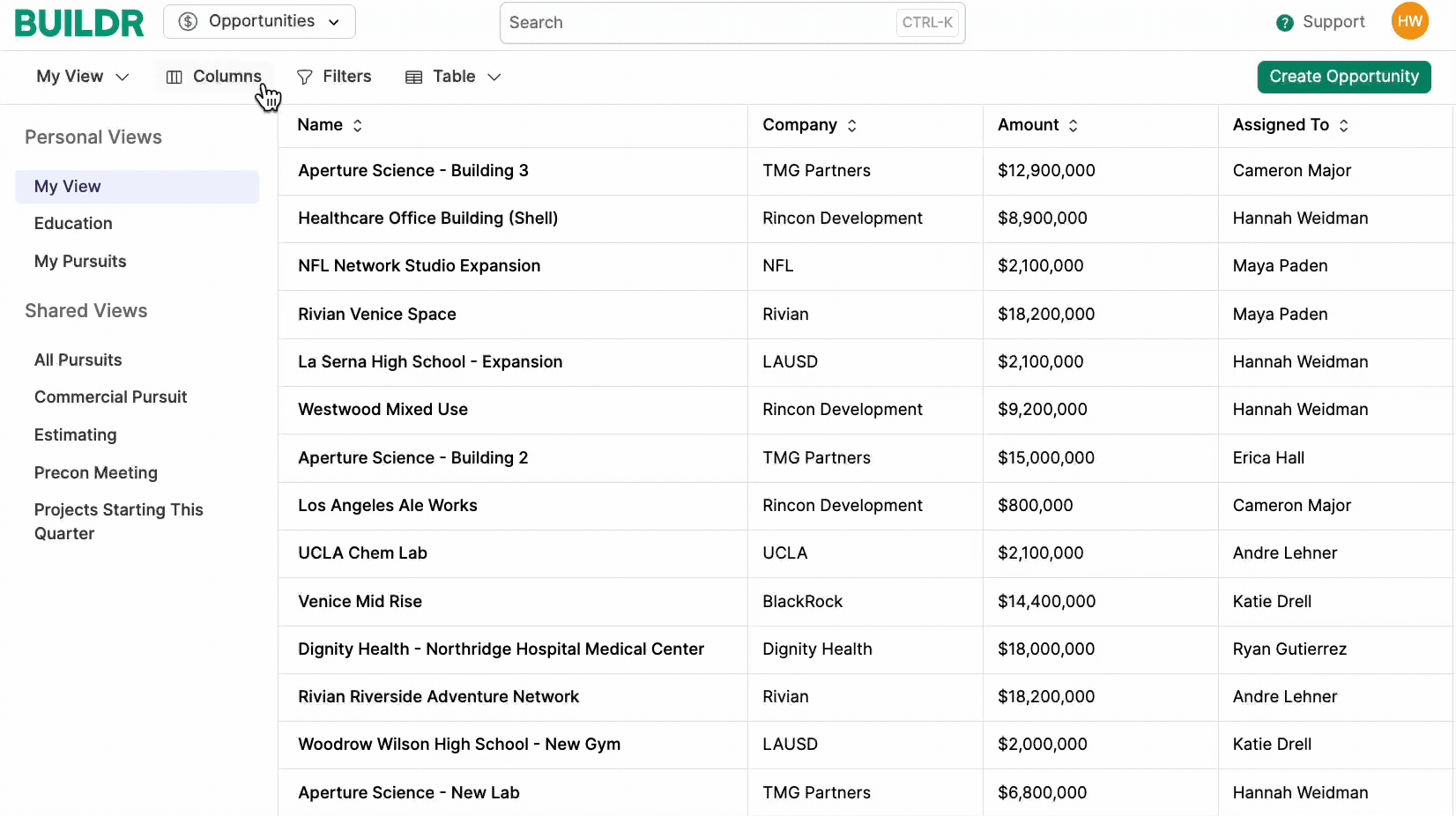1456x816 pixels.
Task: Click the Table layout icon
Action: (x=414, y=78)
